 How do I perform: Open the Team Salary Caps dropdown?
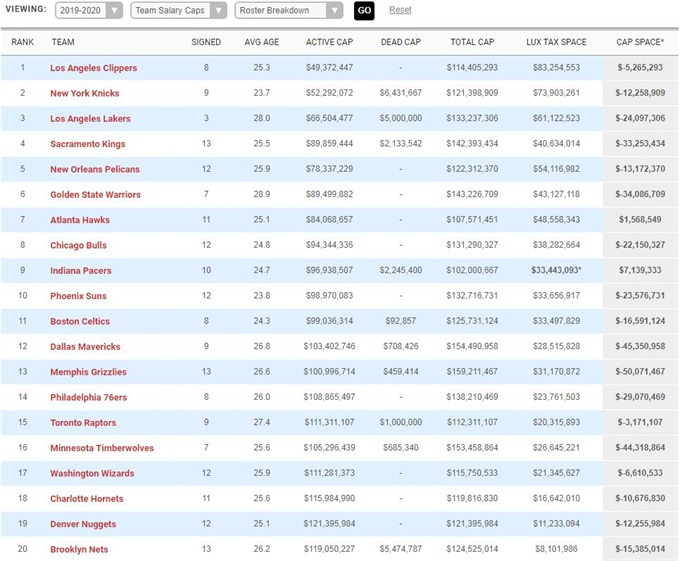pos(178,10)
